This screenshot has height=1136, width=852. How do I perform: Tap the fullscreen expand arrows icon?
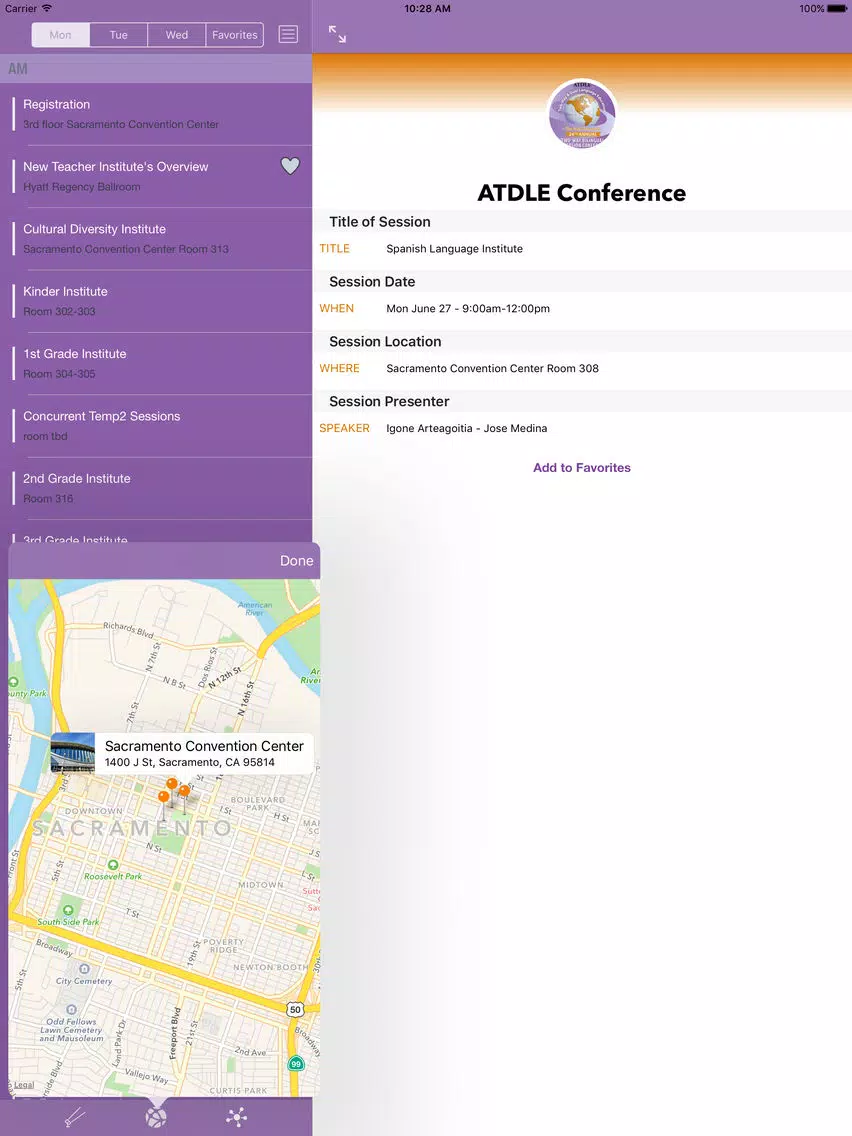coord(338,34)
